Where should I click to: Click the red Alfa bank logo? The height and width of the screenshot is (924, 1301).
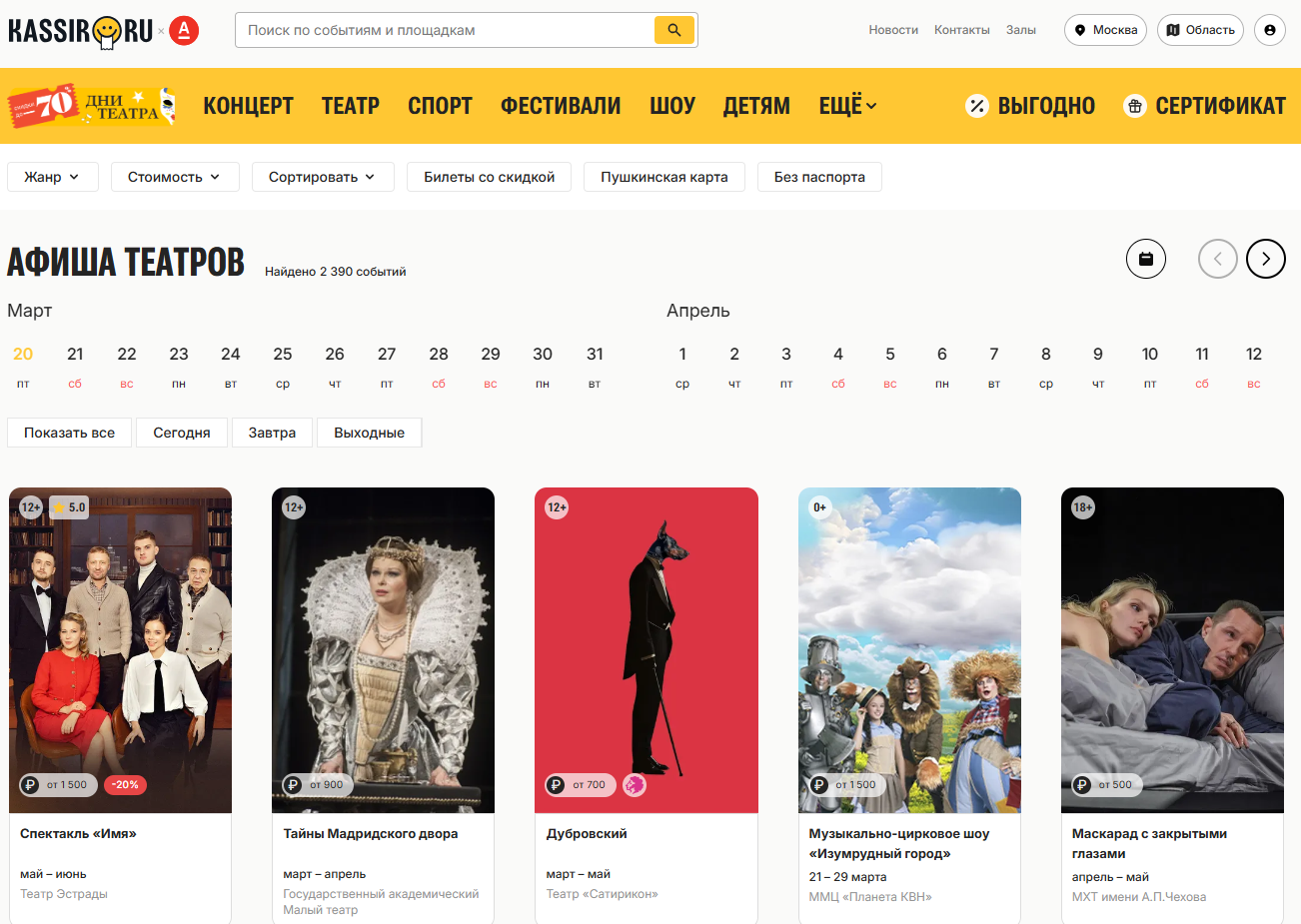coord(184,31)
